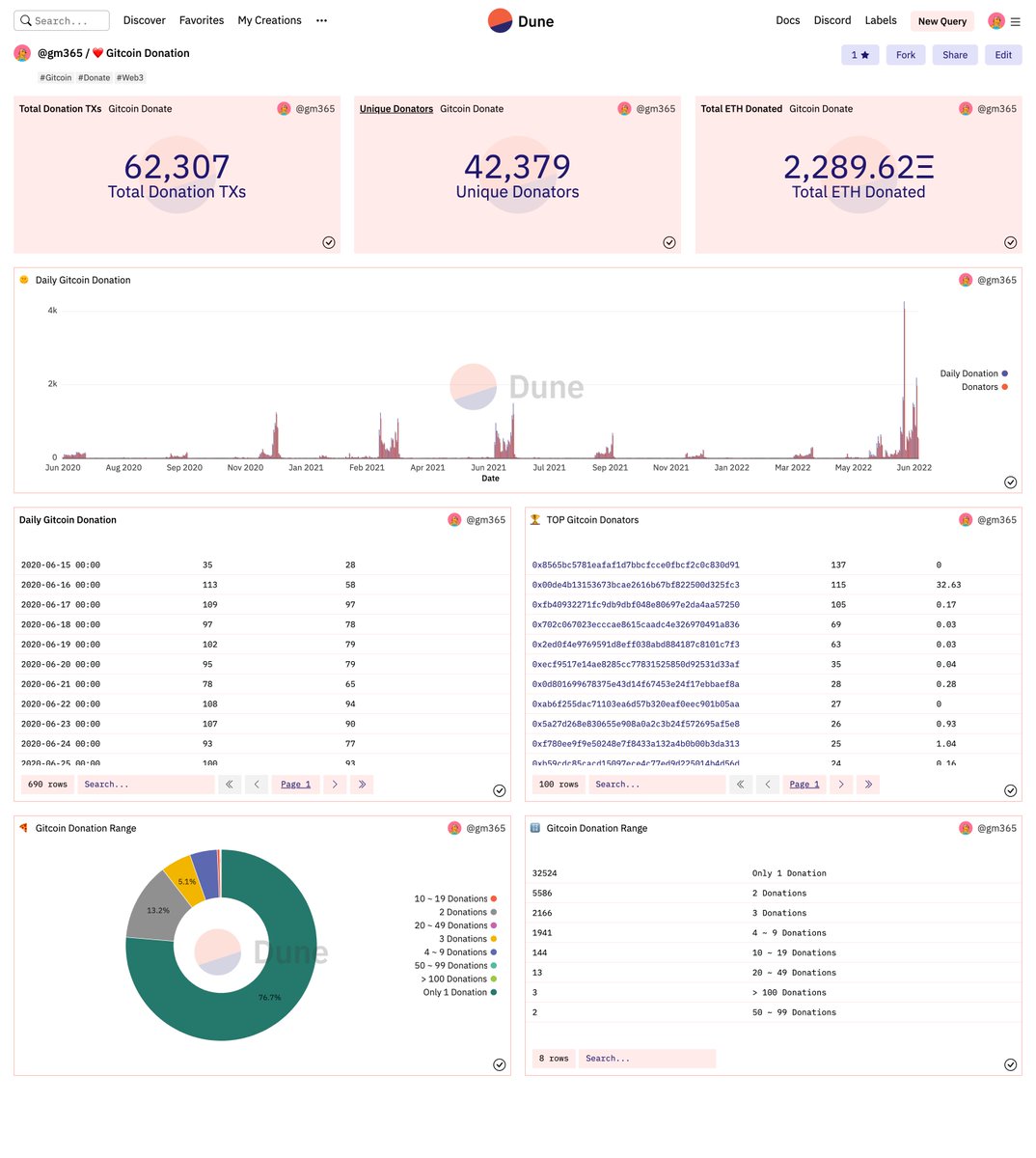The image size is (1036, 1158).
Task: Go to previous page of Daily Gitcoin Donation table
Action: click(x=257, y=785)
